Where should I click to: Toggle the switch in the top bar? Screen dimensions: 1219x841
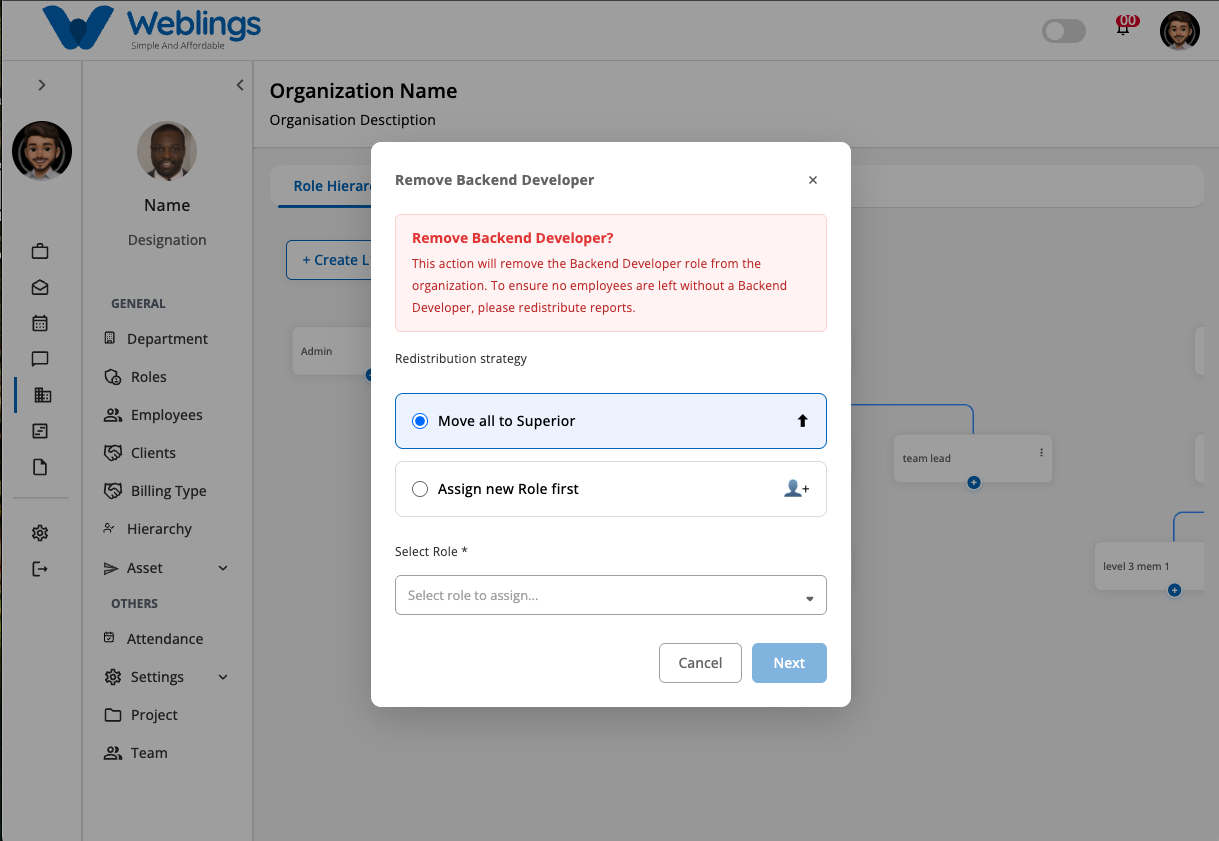coord(1064,31)
